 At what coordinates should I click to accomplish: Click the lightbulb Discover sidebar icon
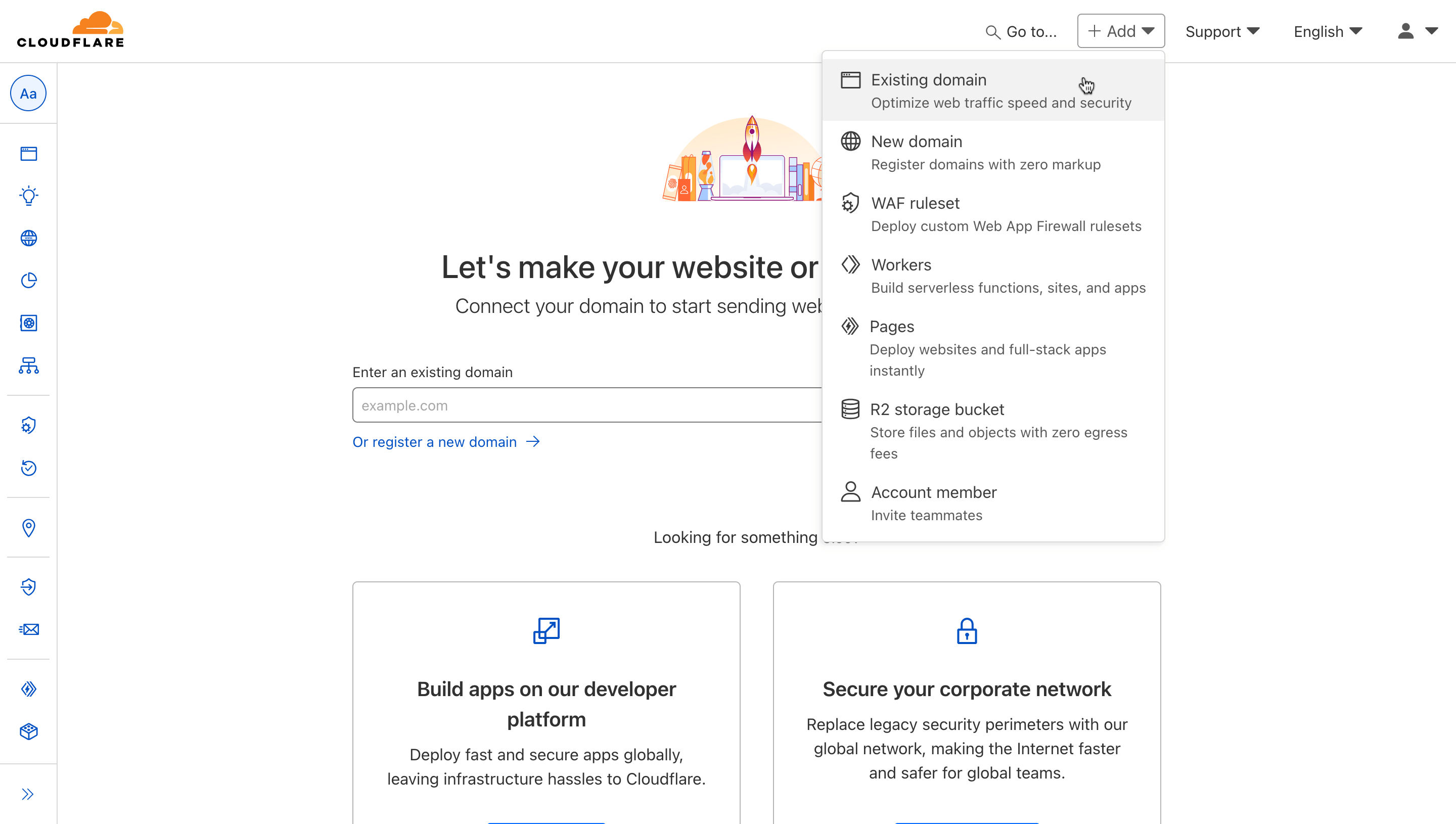point(28,196)
